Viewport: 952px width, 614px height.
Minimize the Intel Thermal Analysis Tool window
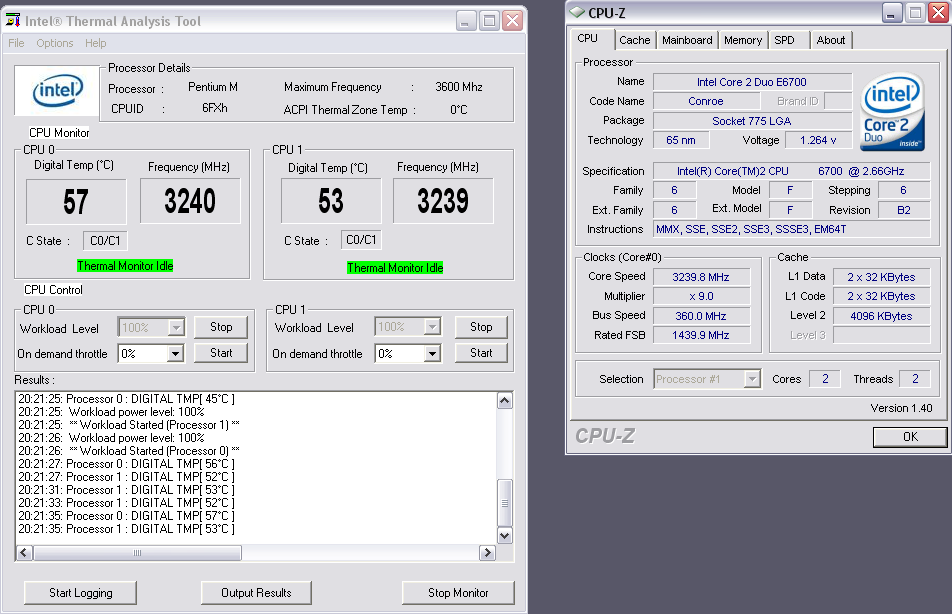pos(466,21)
